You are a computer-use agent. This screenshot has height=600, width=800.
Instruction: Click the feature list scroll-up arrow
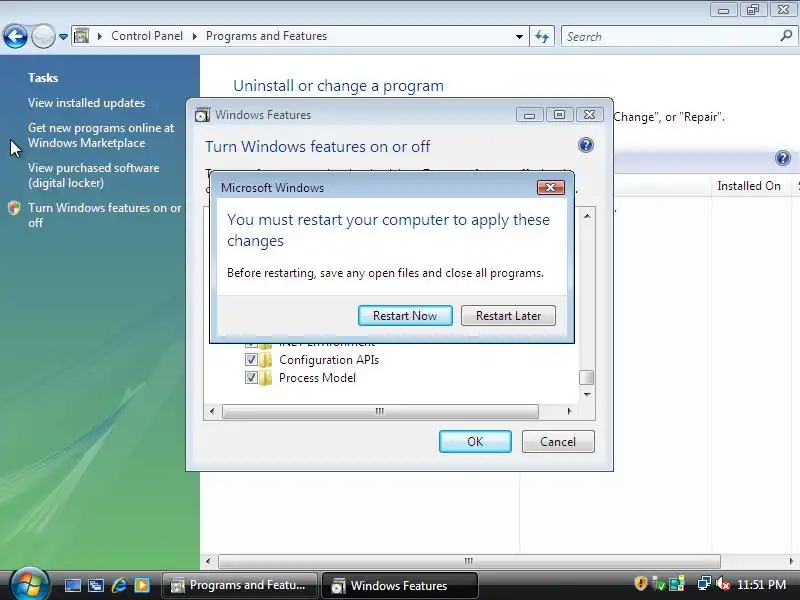587,216
